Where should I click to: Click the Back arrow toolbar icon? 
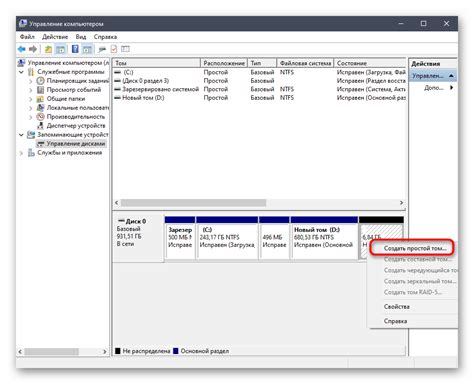pos(22,49)
